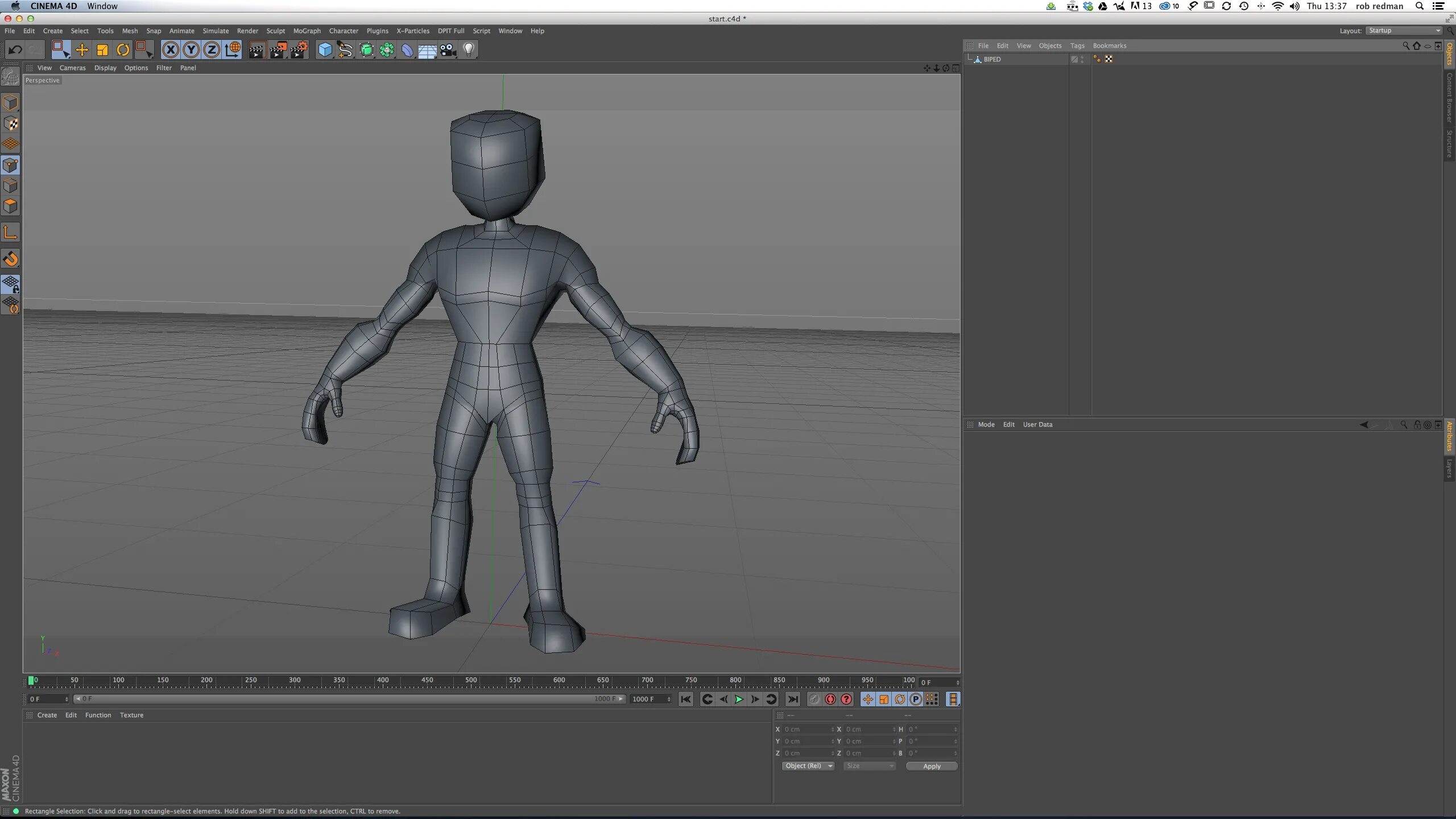Toggle the X axis lock
Viewport: 1456px width, 819px height.
tap(171, 50)
